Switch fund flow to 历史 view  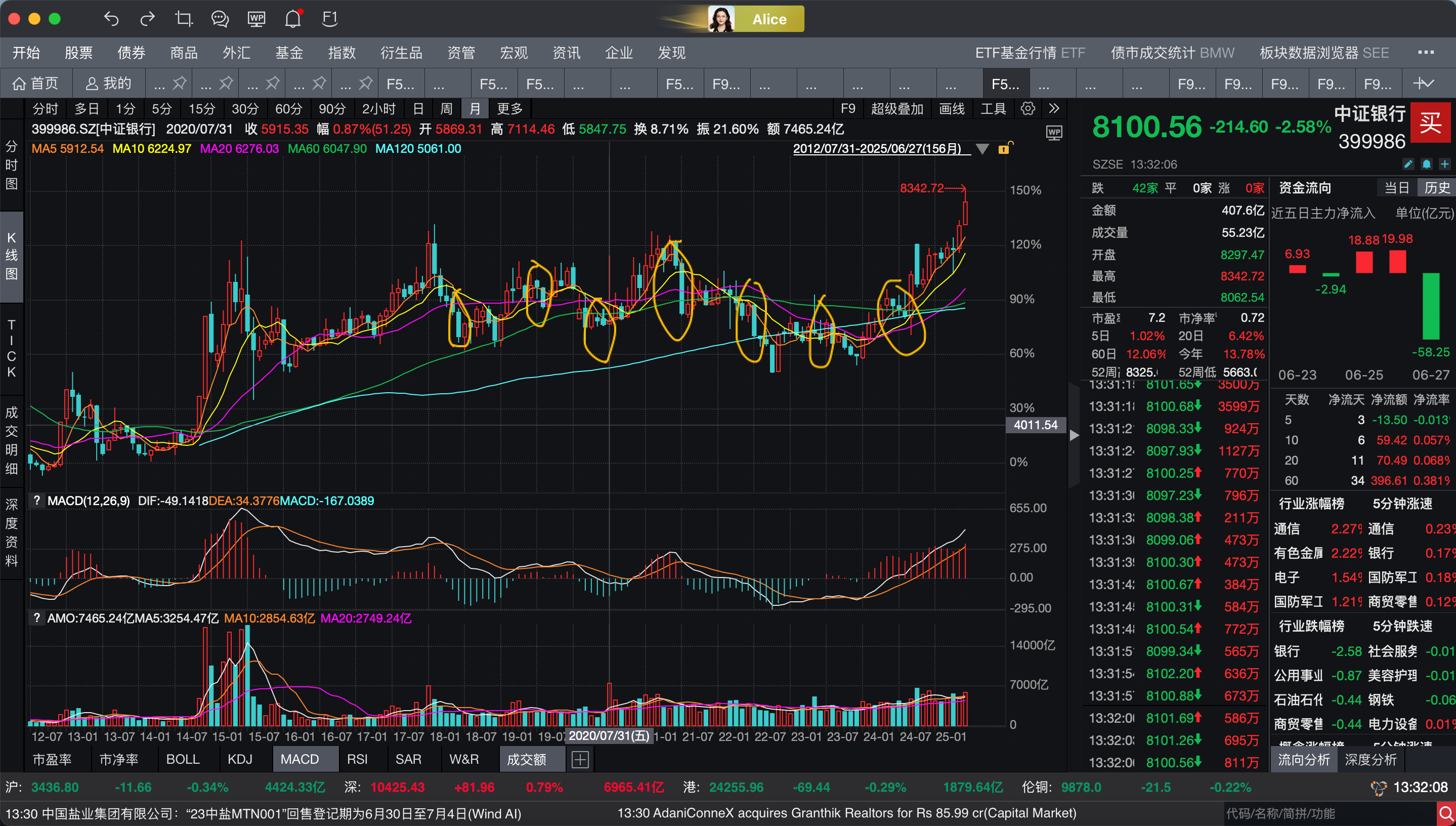[x=1436, y=188]
